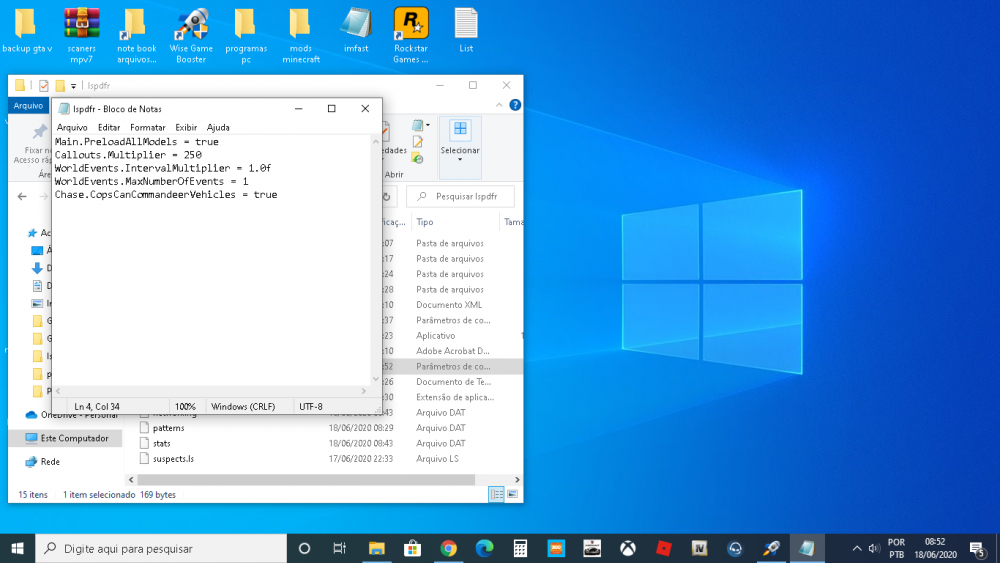This screenshot has width=1000, height=563.
Task: Switch Explorer to details view
Action: click(495, 494)
